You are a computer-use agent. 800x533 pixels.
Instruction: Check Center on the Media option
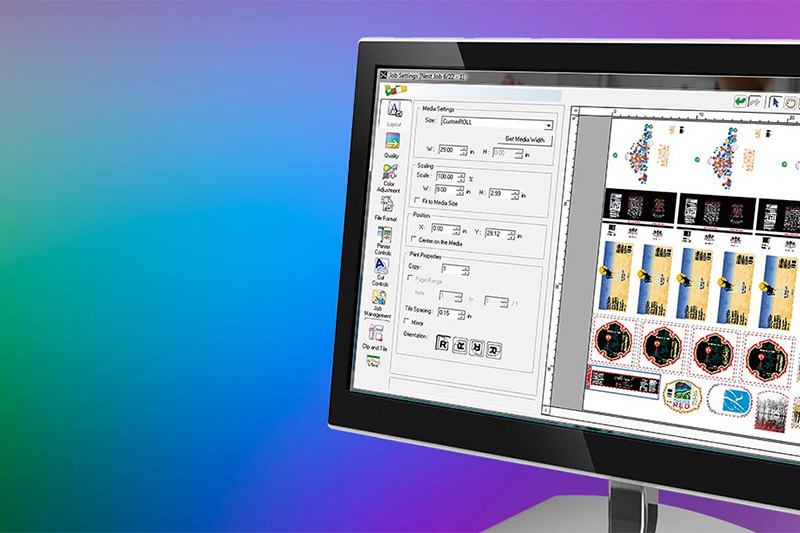pyautogui.click(x=414, y=240)
